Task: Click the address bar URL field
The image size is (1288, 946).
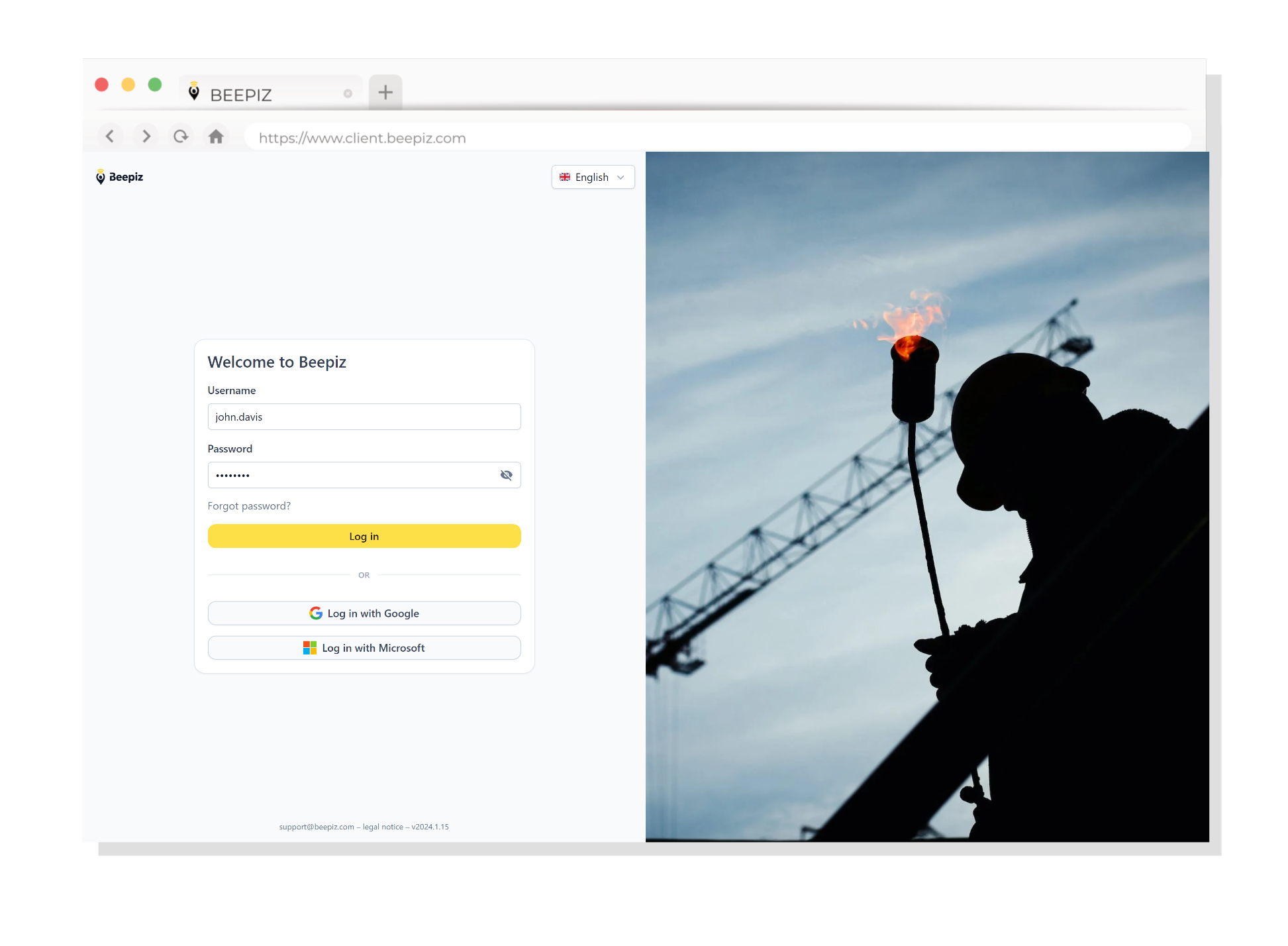Action: tap(718, 137)
